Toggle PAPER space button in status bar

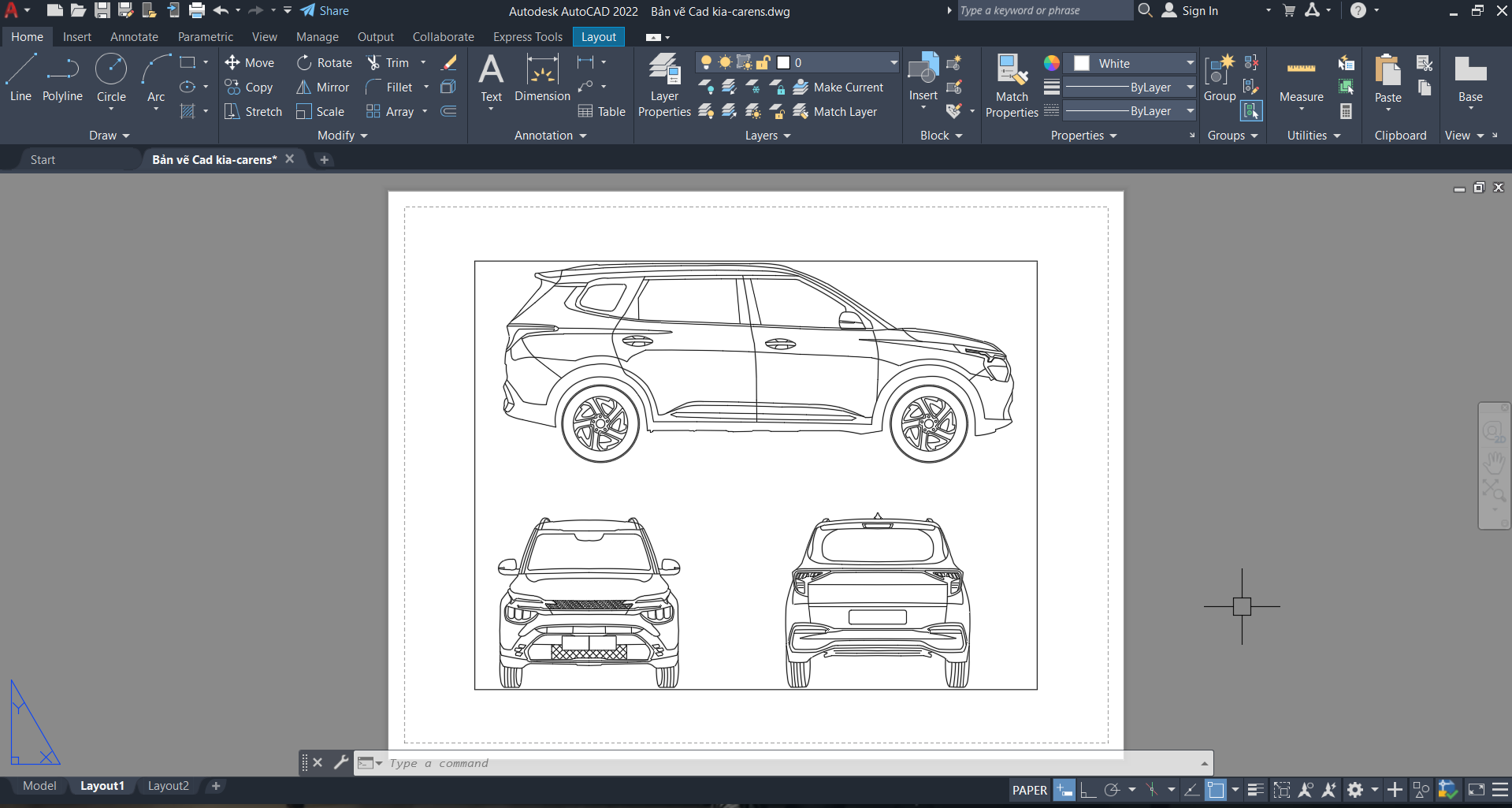coord(1029,790)
